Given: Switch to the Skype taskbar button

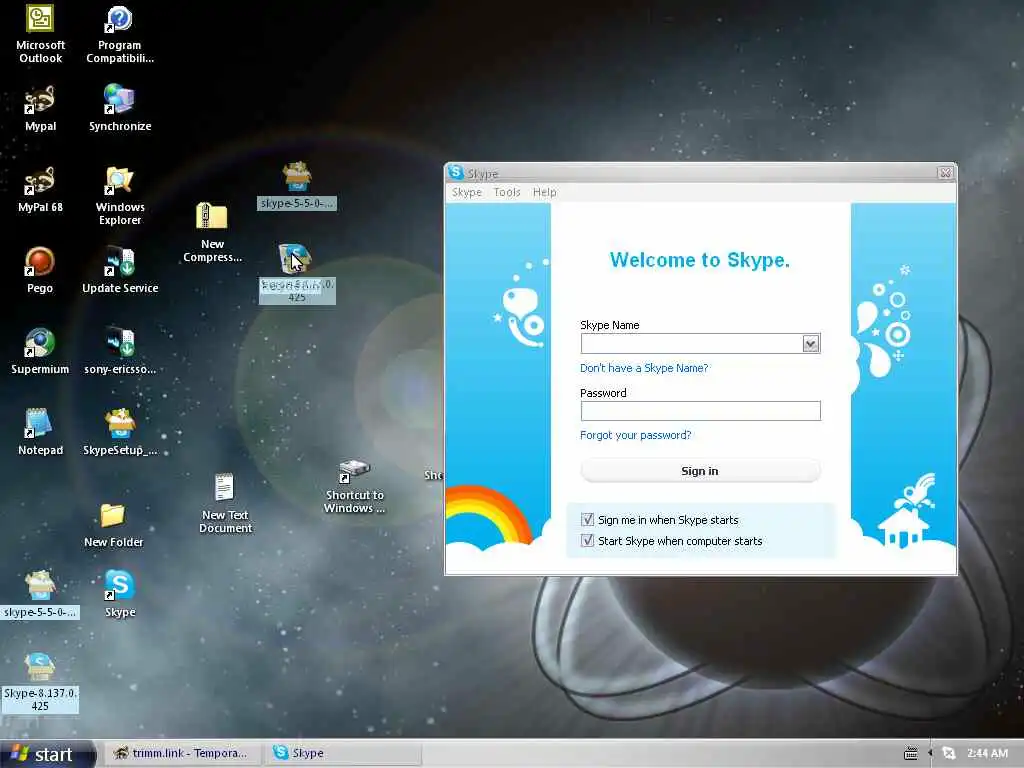Looking at the screenshot, I should pos(342,754).
